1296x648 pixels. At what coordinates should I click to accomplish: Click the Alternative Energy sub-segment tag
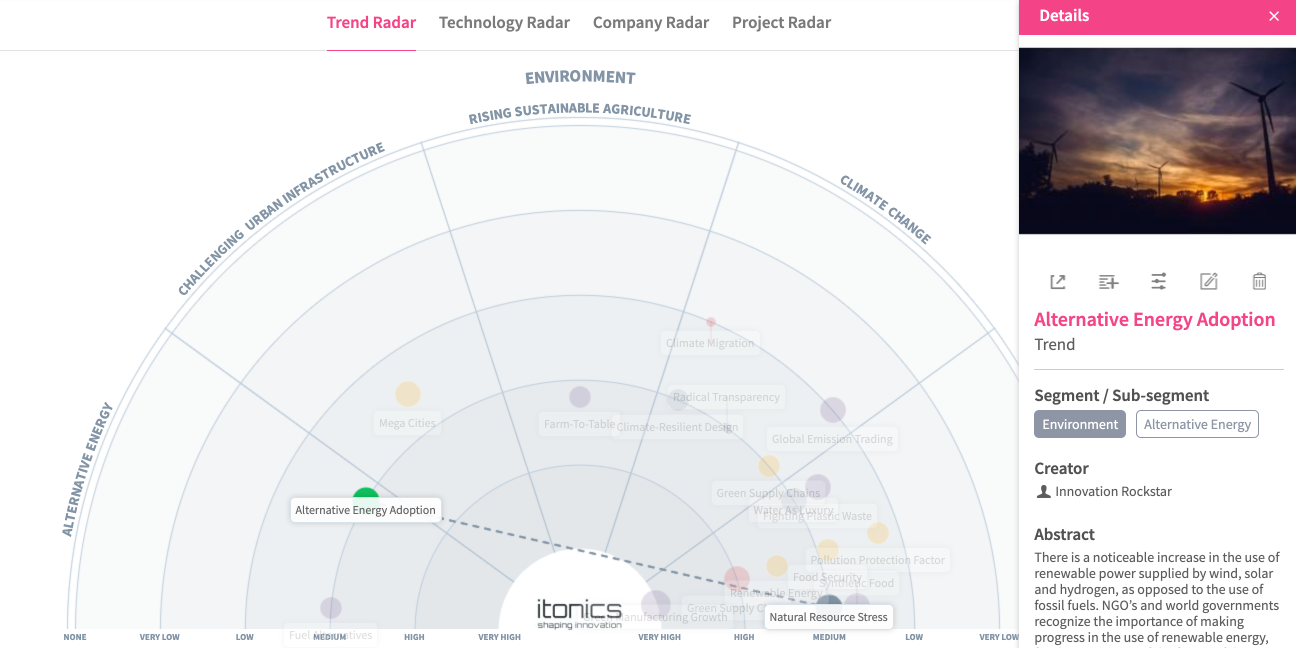[1197, 424]
